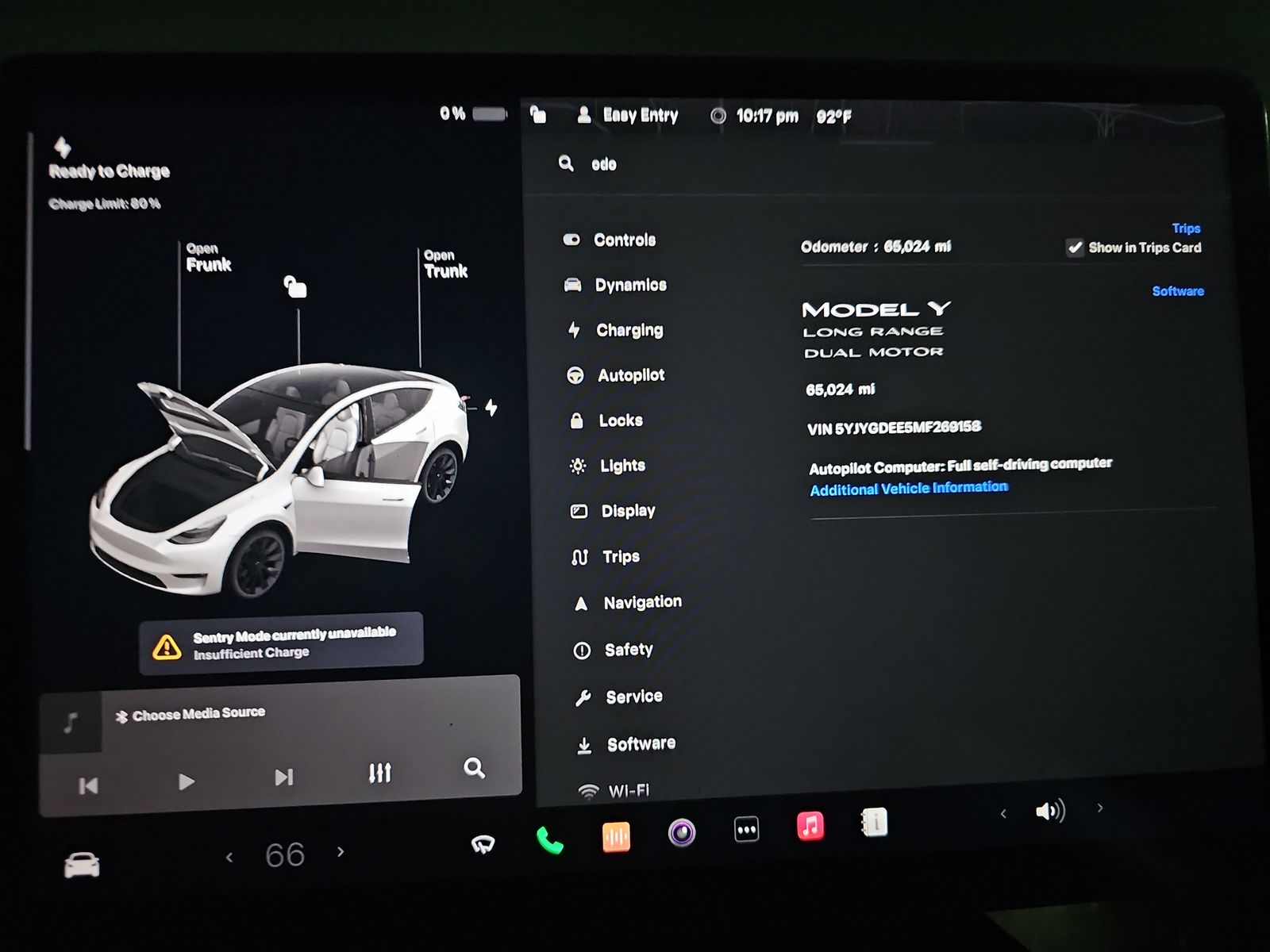
Task: Open the Trips menu item
Action: (606, 557)
